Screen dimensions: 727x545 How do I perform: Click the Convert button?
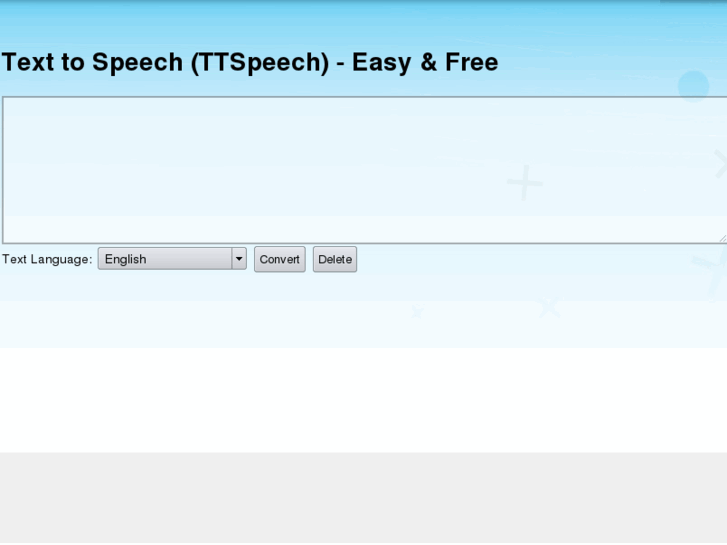pyautogui.click(x=280, y=259)
